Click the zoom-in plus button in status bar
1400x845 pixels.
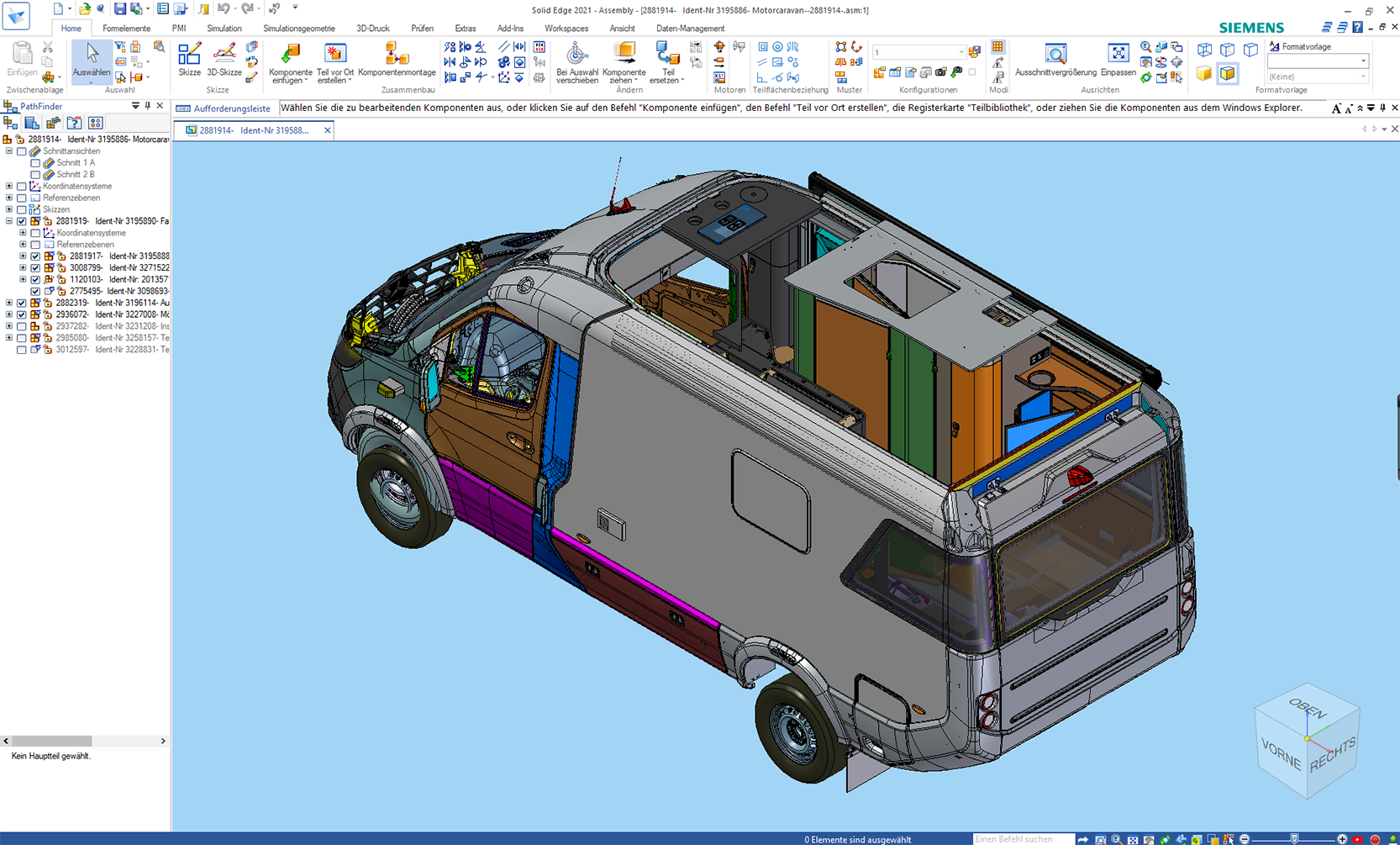(1342, 839)
